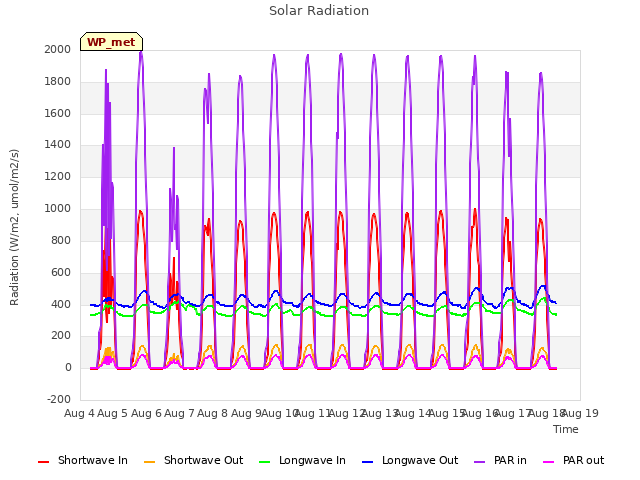Click the 1600 y-axis tick label
The height and width of the screenshot is (480, 640).
pos(58,113)
